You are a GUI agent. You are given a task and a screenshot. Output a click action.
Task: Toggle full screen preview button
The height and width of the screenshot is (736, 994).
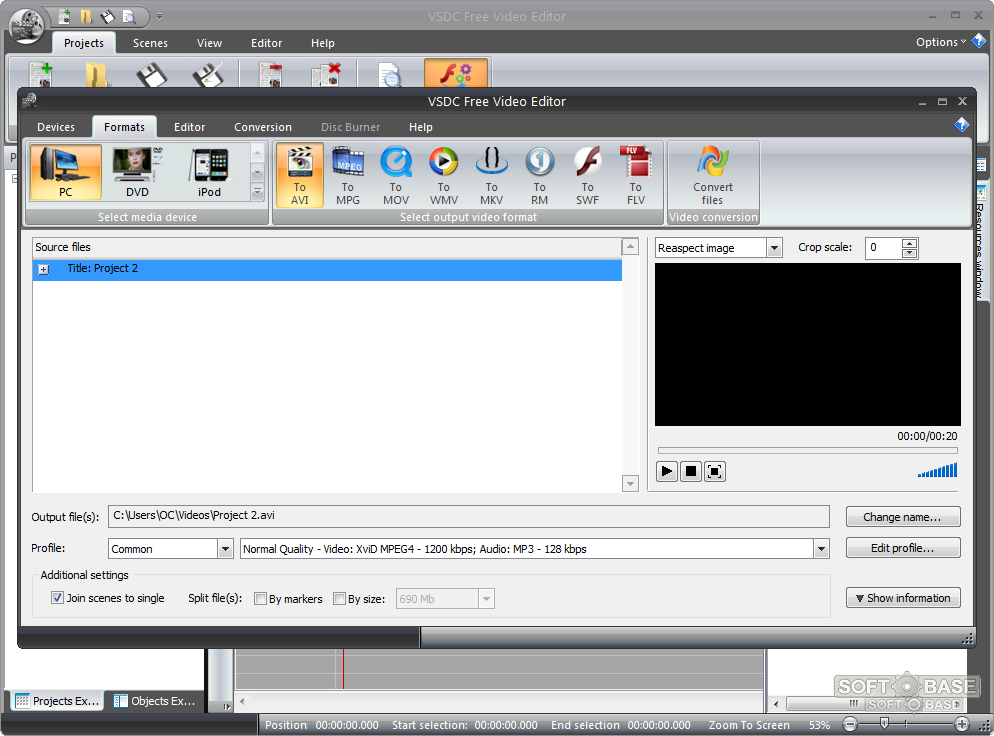pos(714,471)
